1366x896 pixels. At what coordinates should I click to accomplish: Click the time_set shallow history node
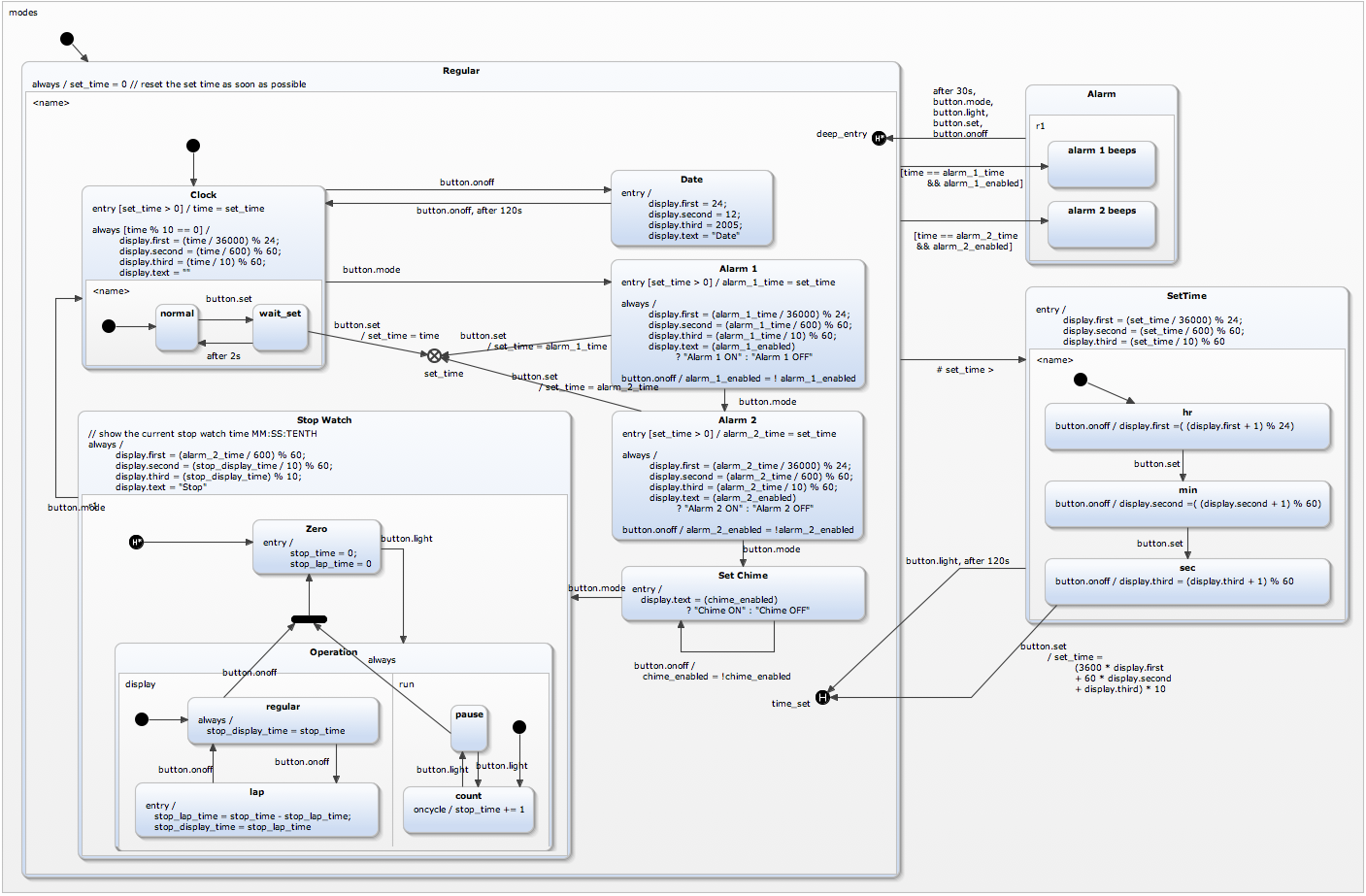click(x=821, y=696)
